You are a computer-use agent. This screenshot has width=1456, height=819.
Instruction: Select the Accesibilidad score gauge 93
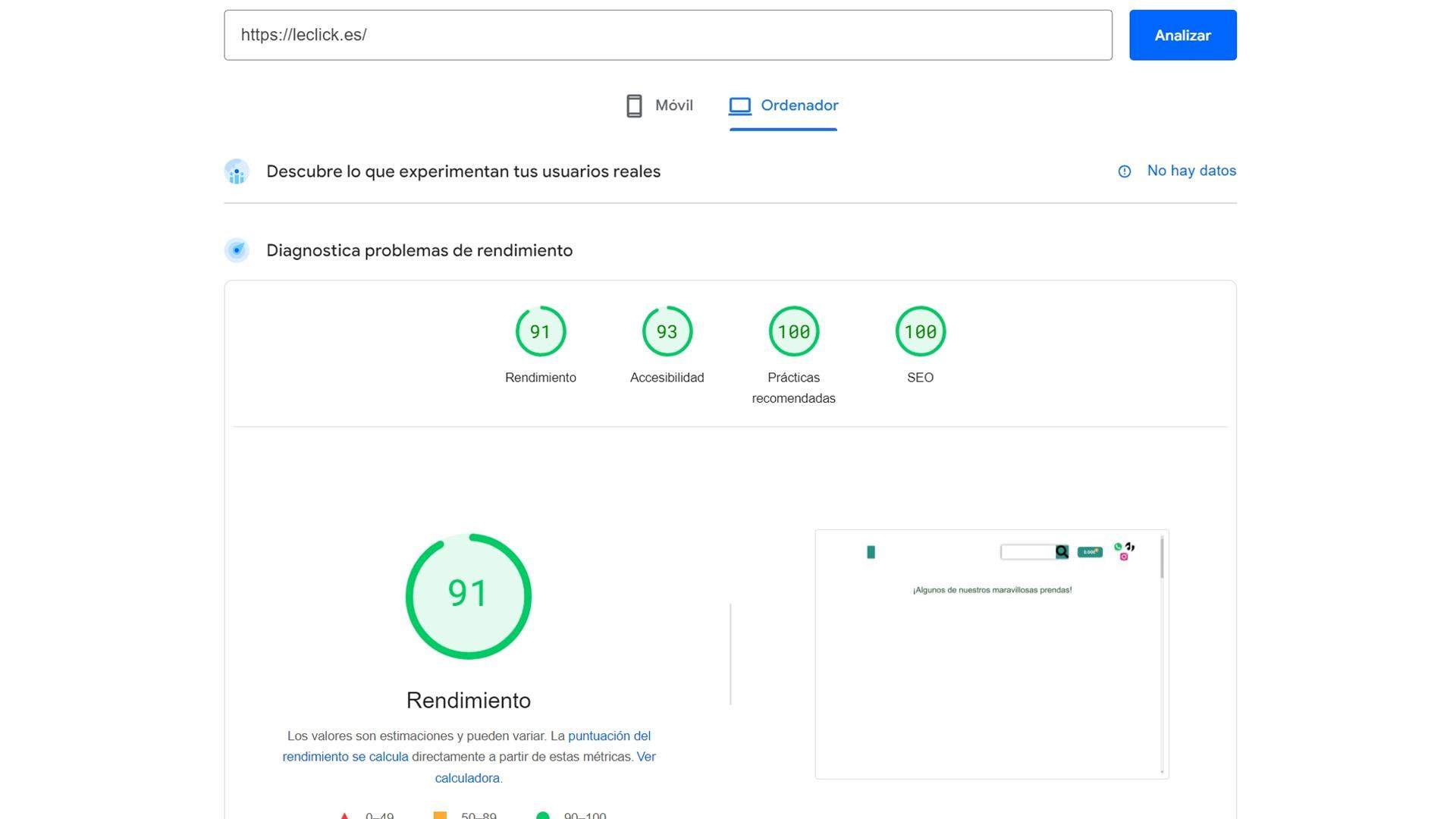(x=667, y=331)
